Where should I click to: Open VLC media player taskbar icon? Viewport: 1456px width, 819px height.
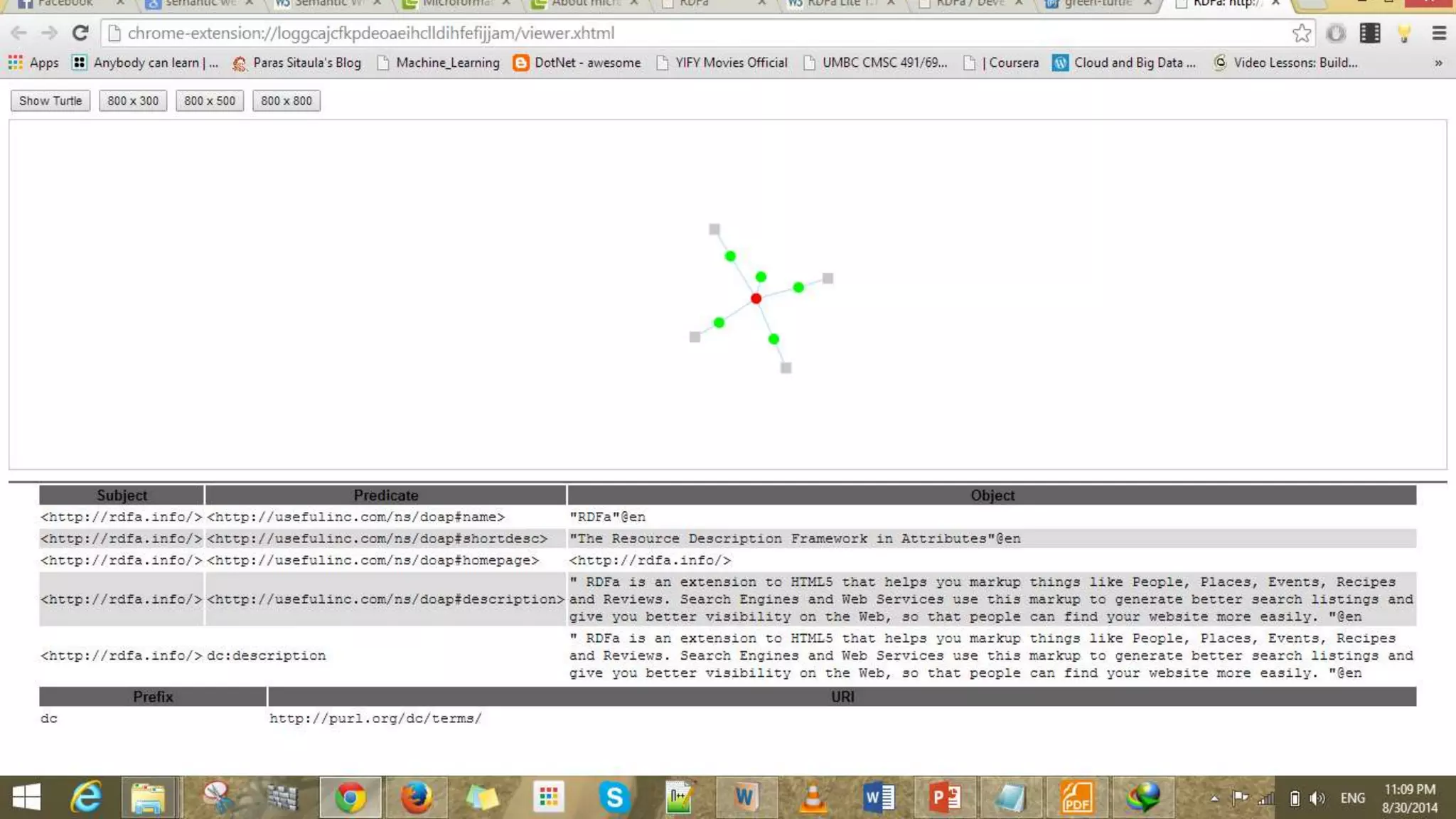[812, 797]
